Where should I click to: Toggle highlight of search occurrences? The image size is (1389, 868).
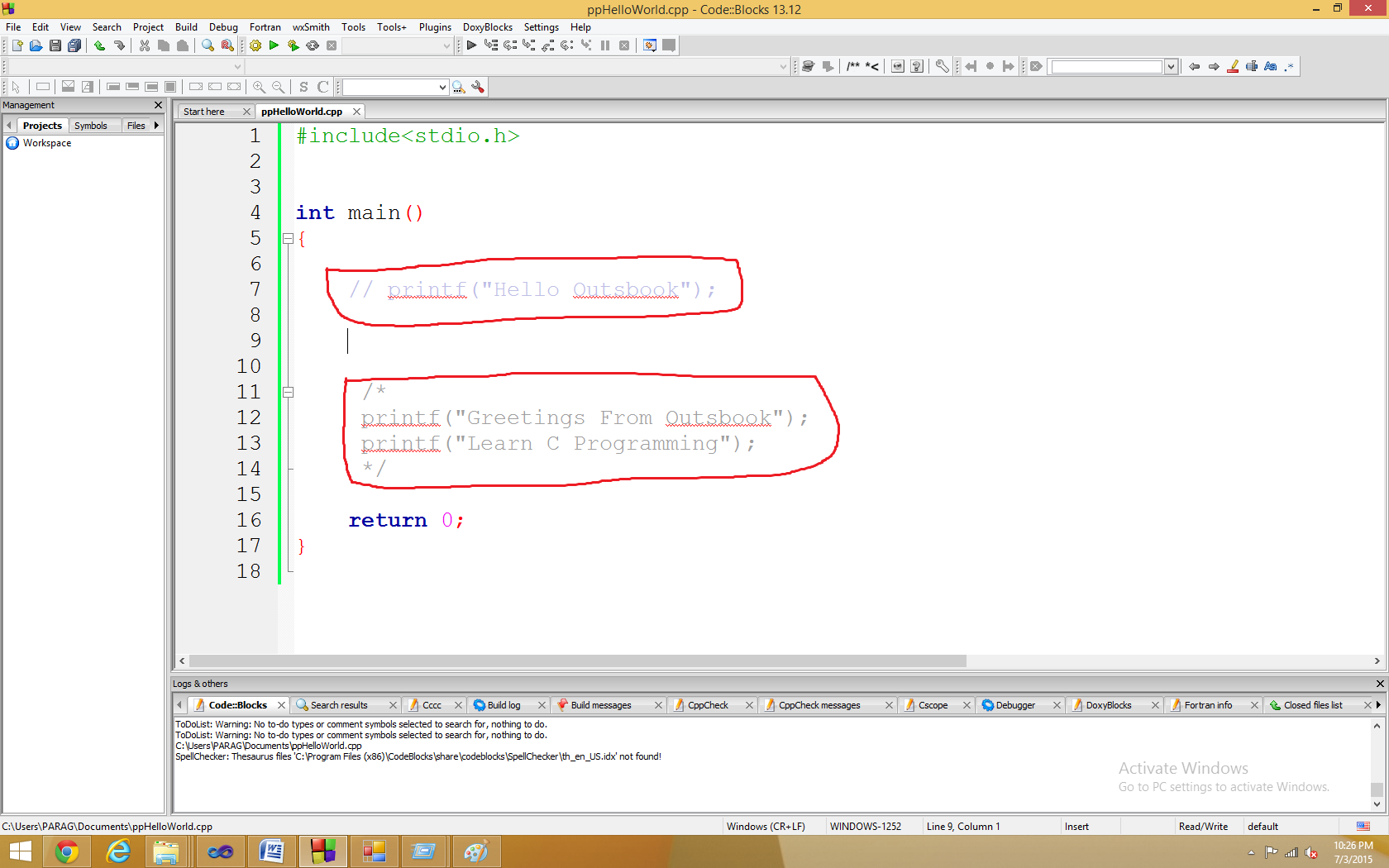[x=1233, y=67]
